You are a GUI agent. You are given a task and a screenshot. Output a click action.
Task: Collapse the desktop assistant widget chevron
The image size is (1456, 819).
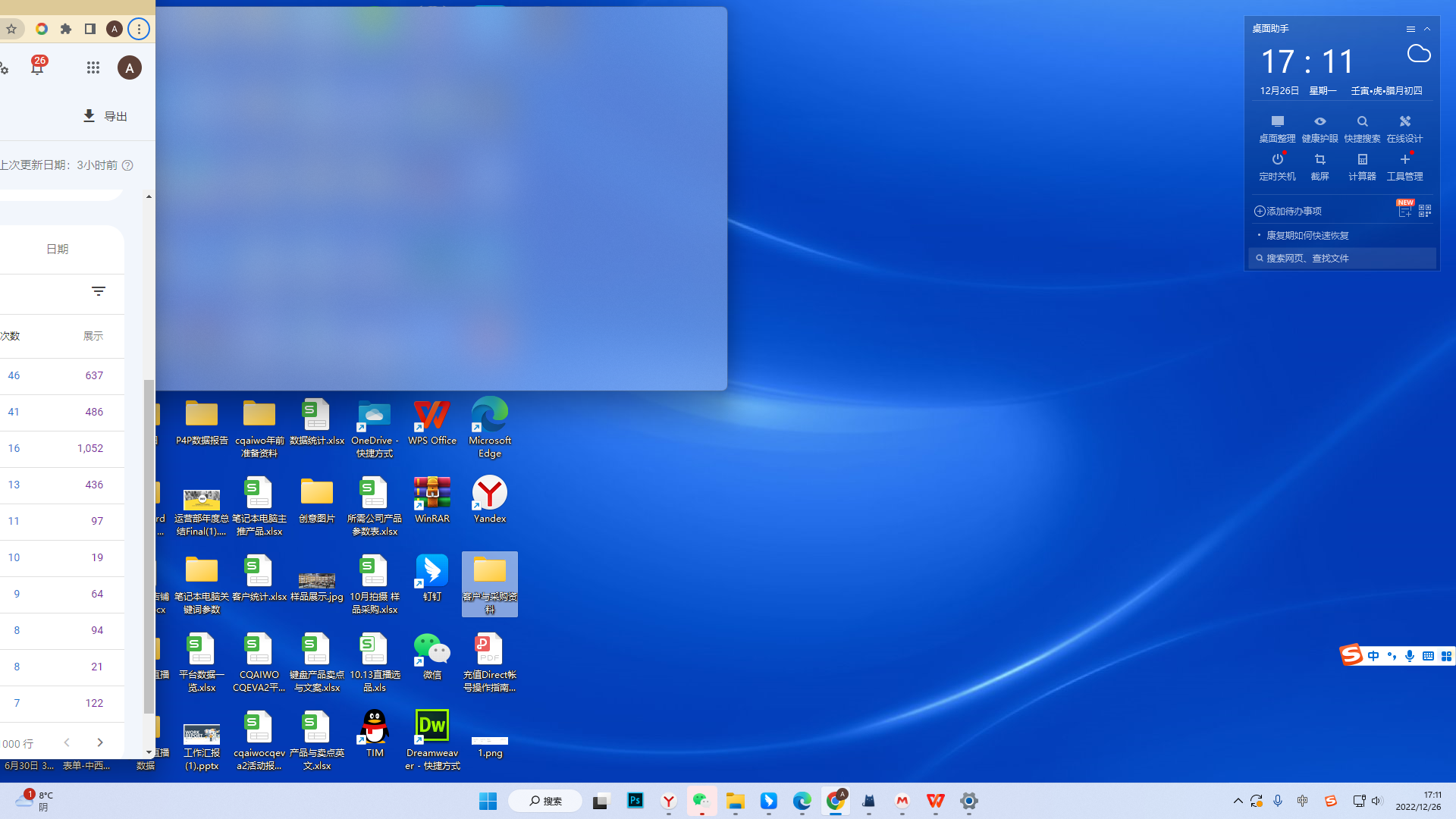tap(1427, 29)
